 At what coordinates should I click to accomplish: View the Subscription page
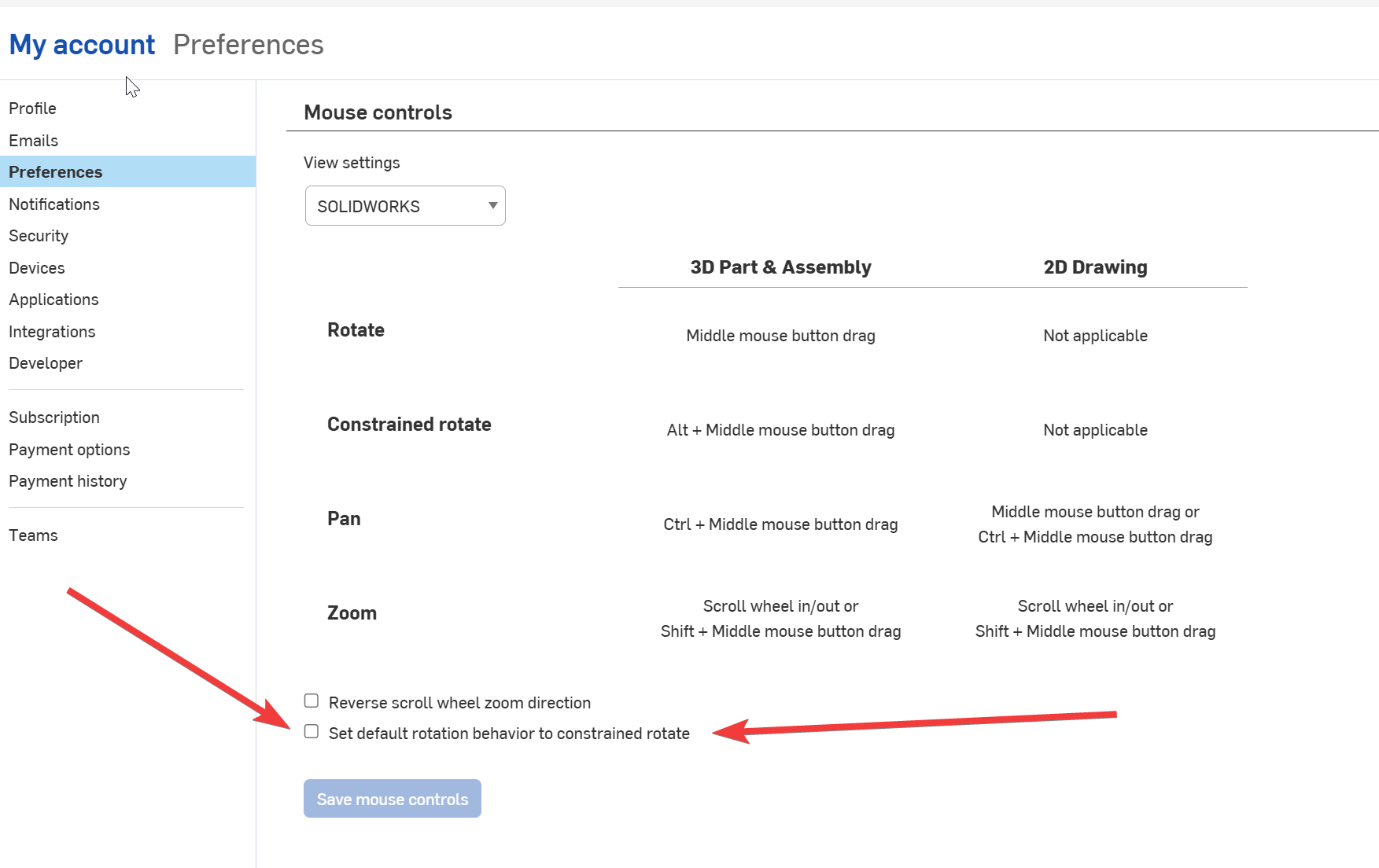pyautogui.click(x=54, y=417)
